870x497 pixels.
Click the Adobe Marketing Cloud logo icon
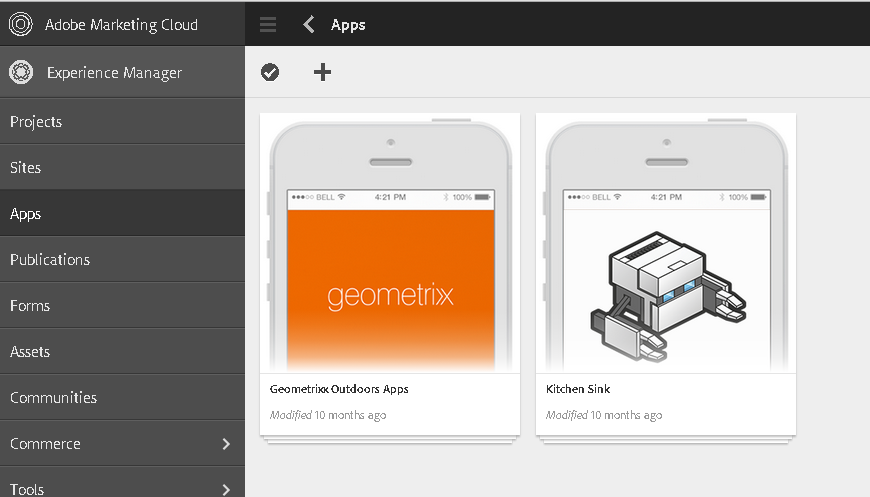click(21, 24)
